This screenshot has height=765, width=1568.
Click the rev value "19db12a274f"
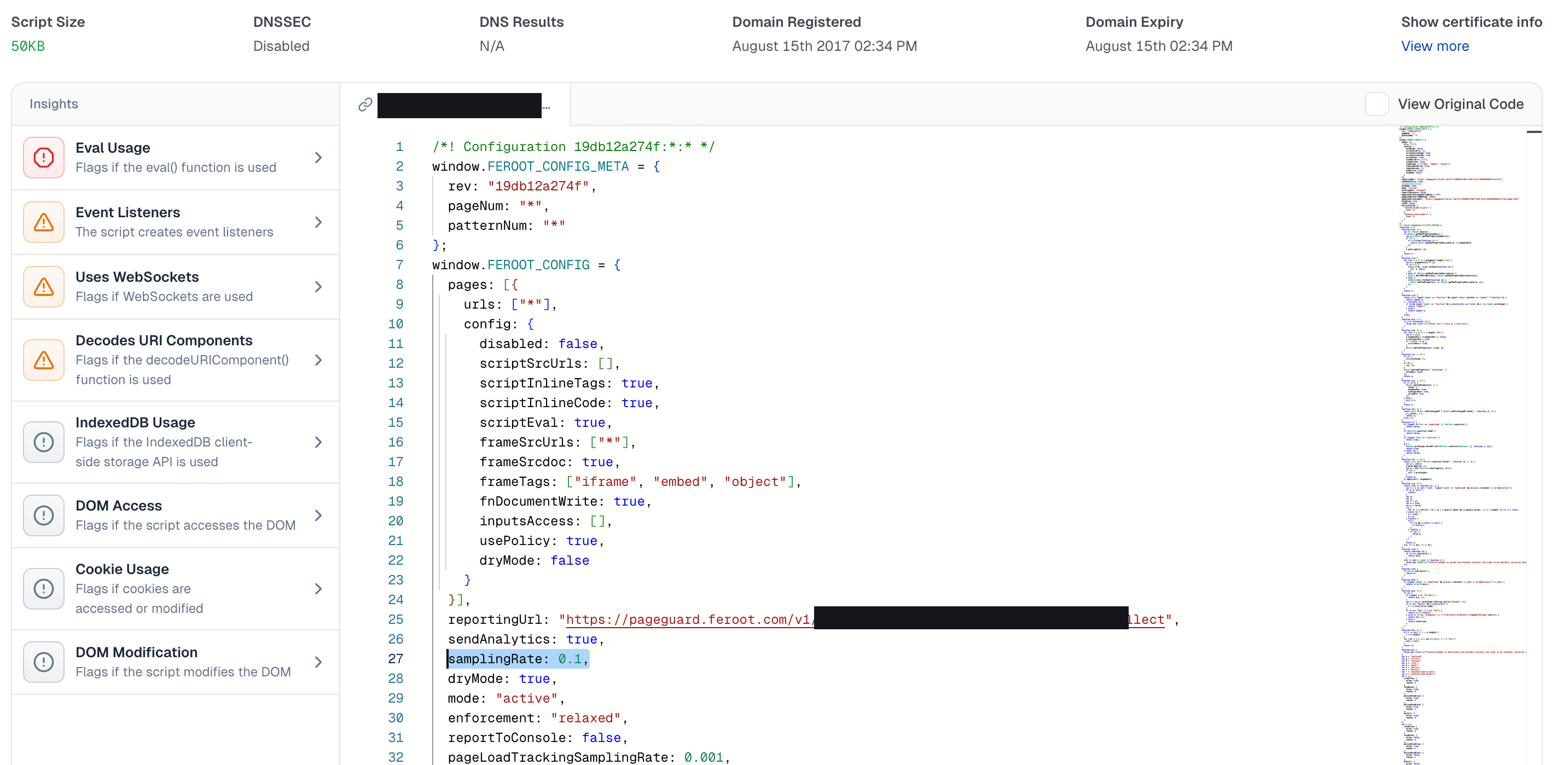pos(538,186)
